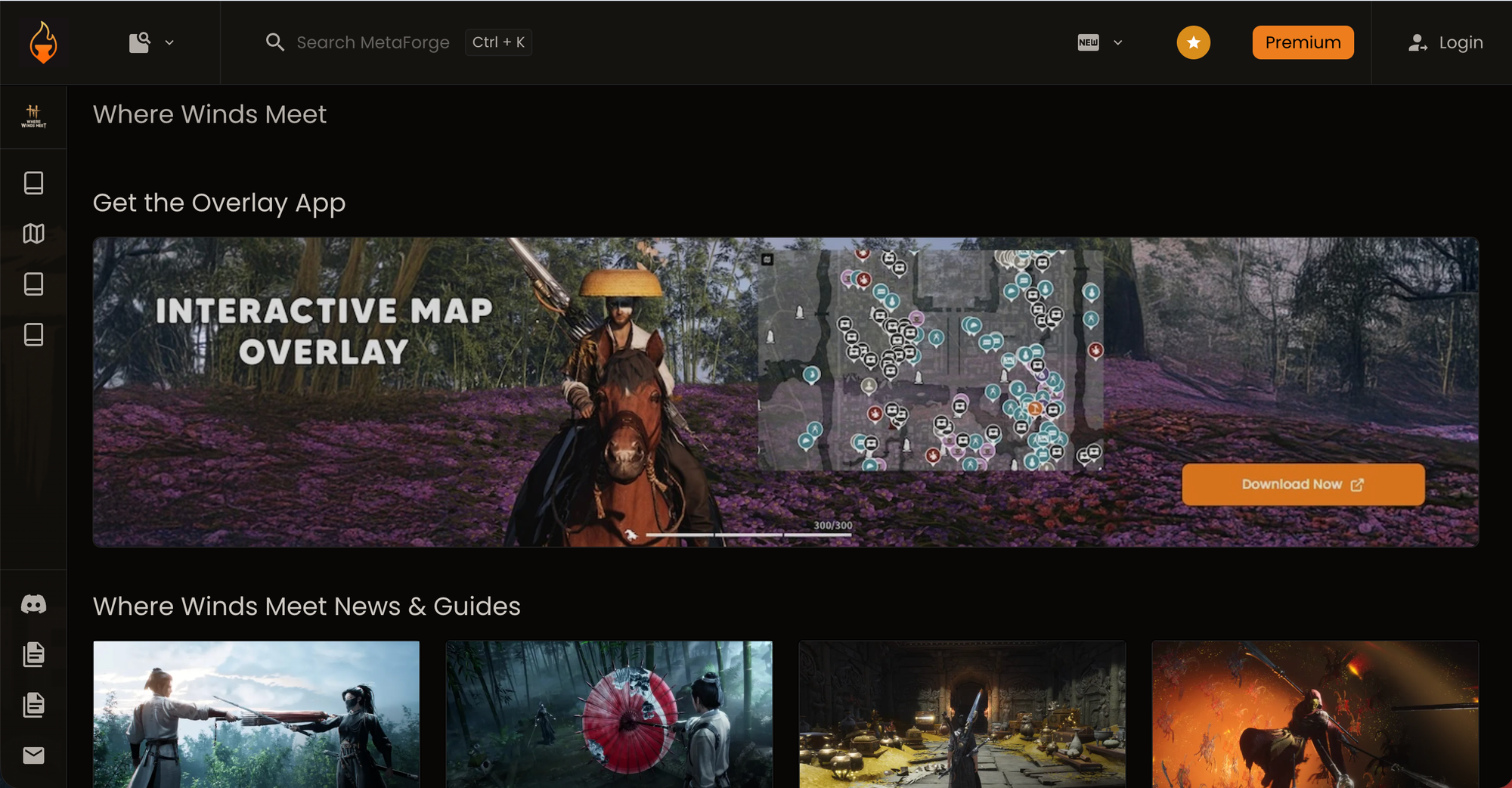Open the document icon just below Discord
Image resolution: width=1512 pixels, height=788 pixels.
pyautogui.click(x=33, y=654)
